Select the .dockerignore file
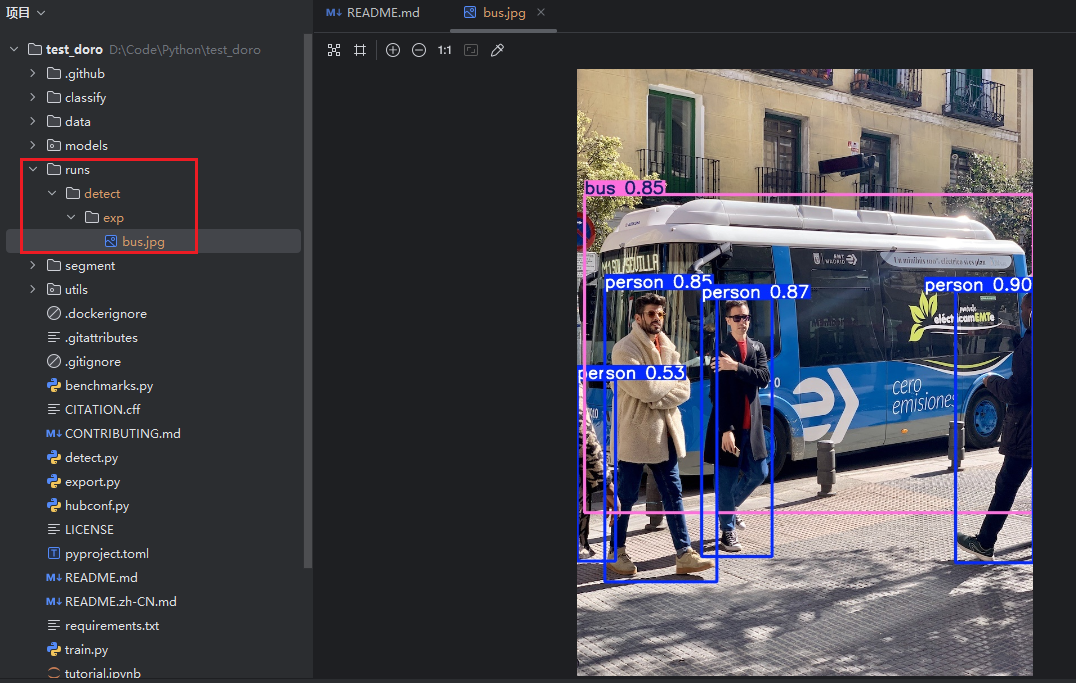The width and height of the screenshot is (1076, 683). 153,314
